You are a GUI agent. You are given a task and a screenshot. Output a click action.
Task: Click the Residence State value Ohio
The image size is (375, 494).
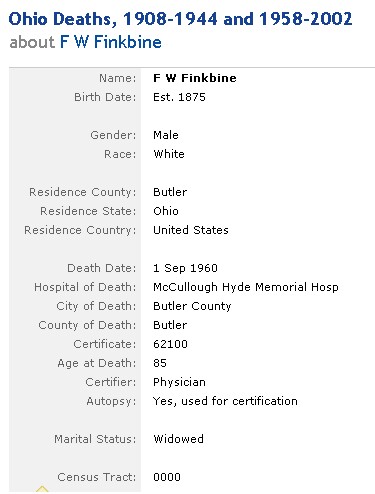pos(166,211)
